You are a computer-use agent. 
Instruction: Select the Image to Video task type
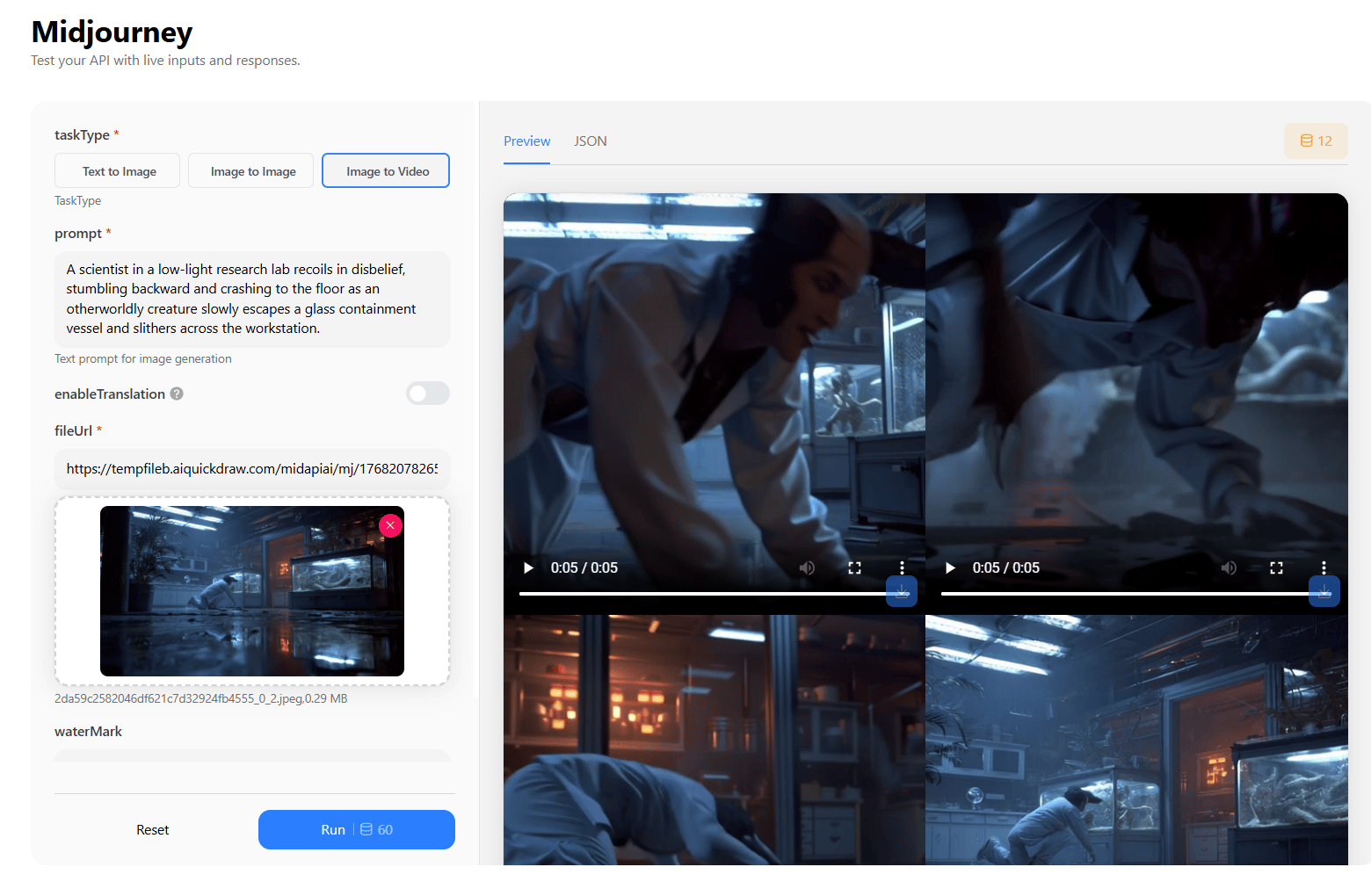click(386, 170)
